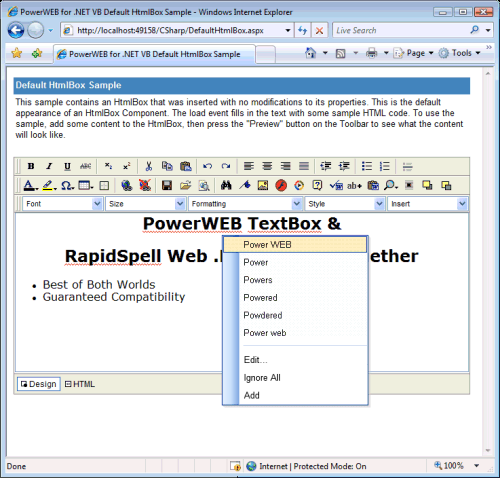Center align the text

pyautogui.click(x=267, y=166)
